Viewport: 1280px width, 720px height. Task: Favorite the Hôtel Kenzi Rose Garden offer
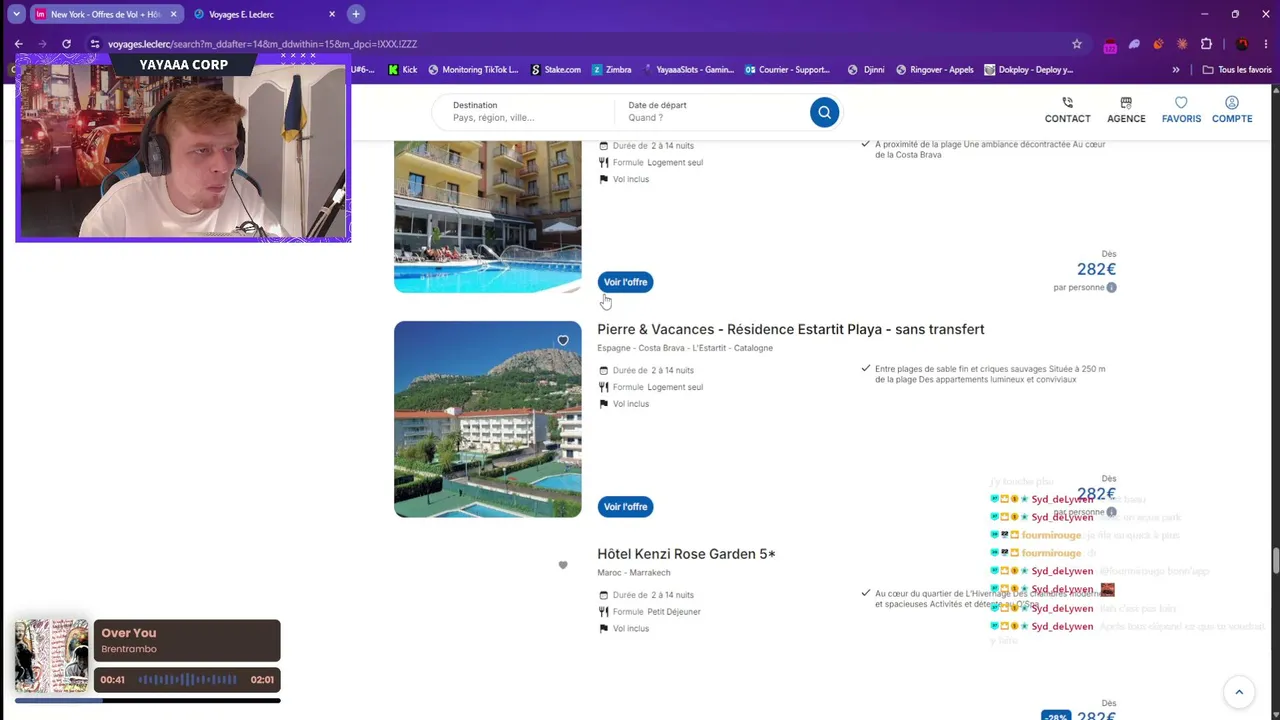563,565
